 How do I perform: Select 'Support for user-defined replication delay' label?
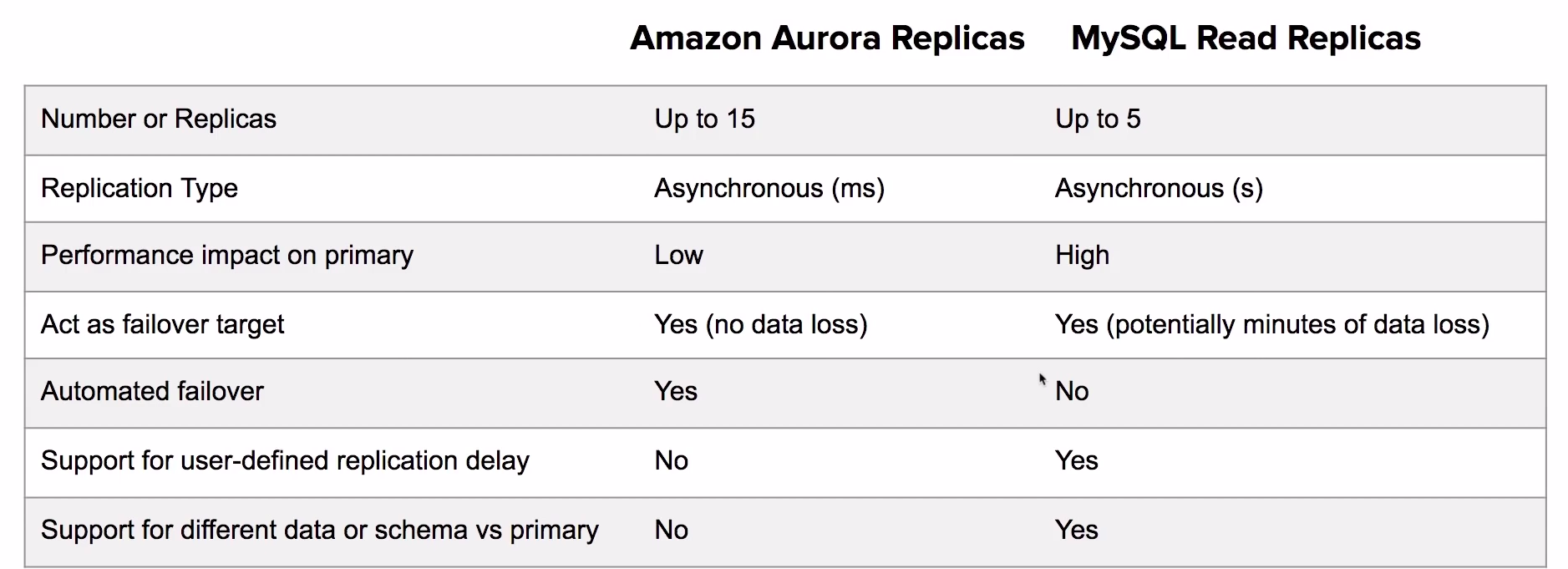pos(285,460)
